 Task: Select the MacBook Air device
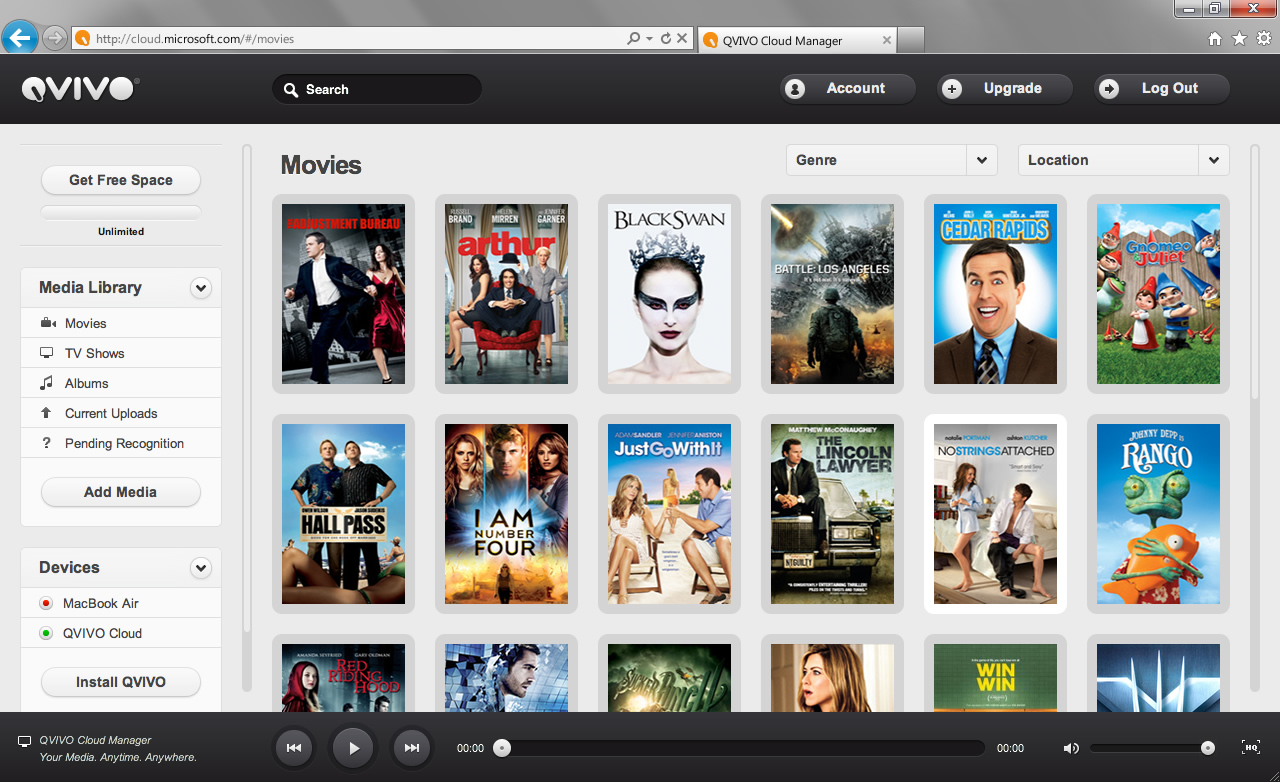(x=121, y=603)
